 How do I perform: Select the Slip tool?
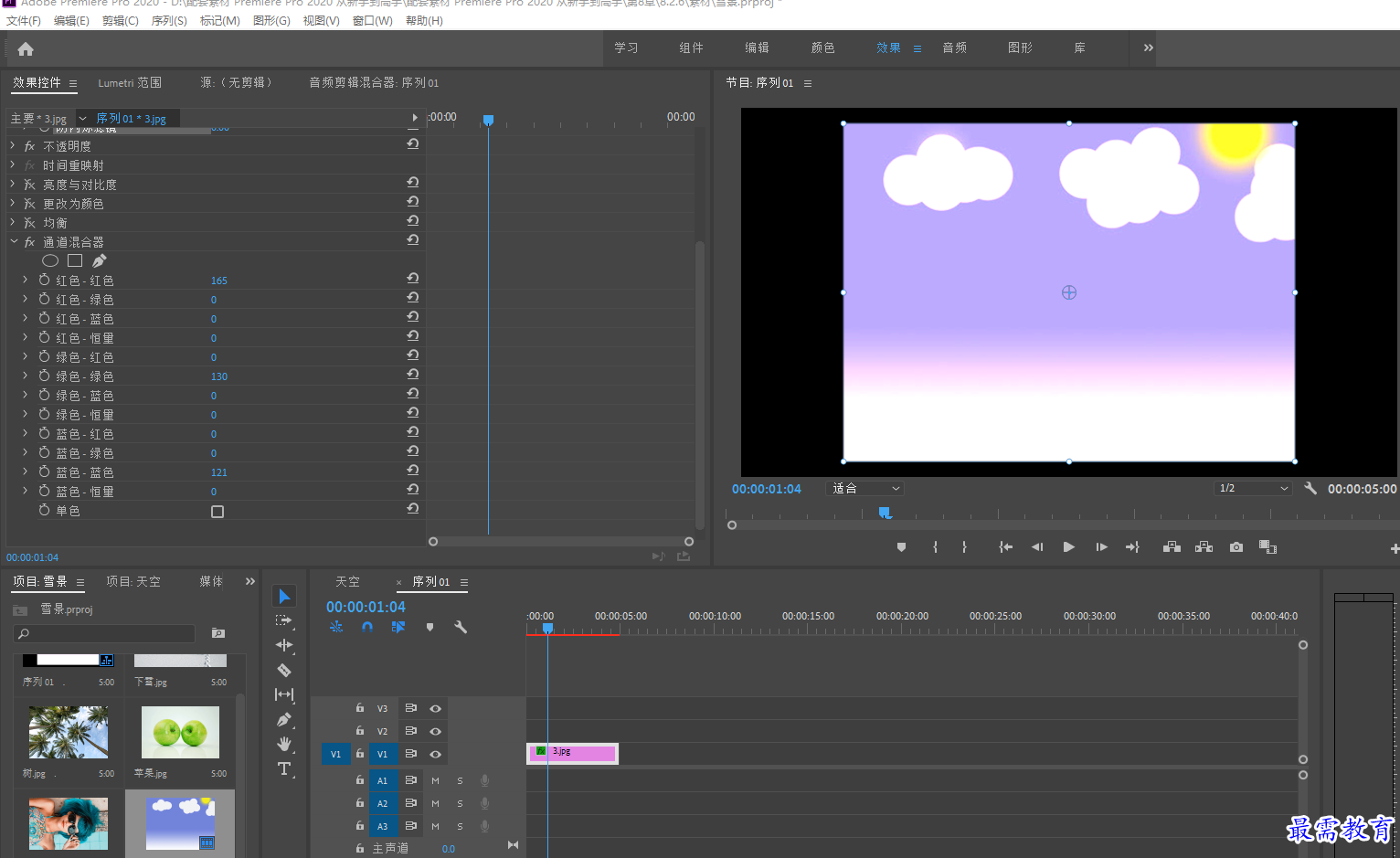click(x=284, y=694)
